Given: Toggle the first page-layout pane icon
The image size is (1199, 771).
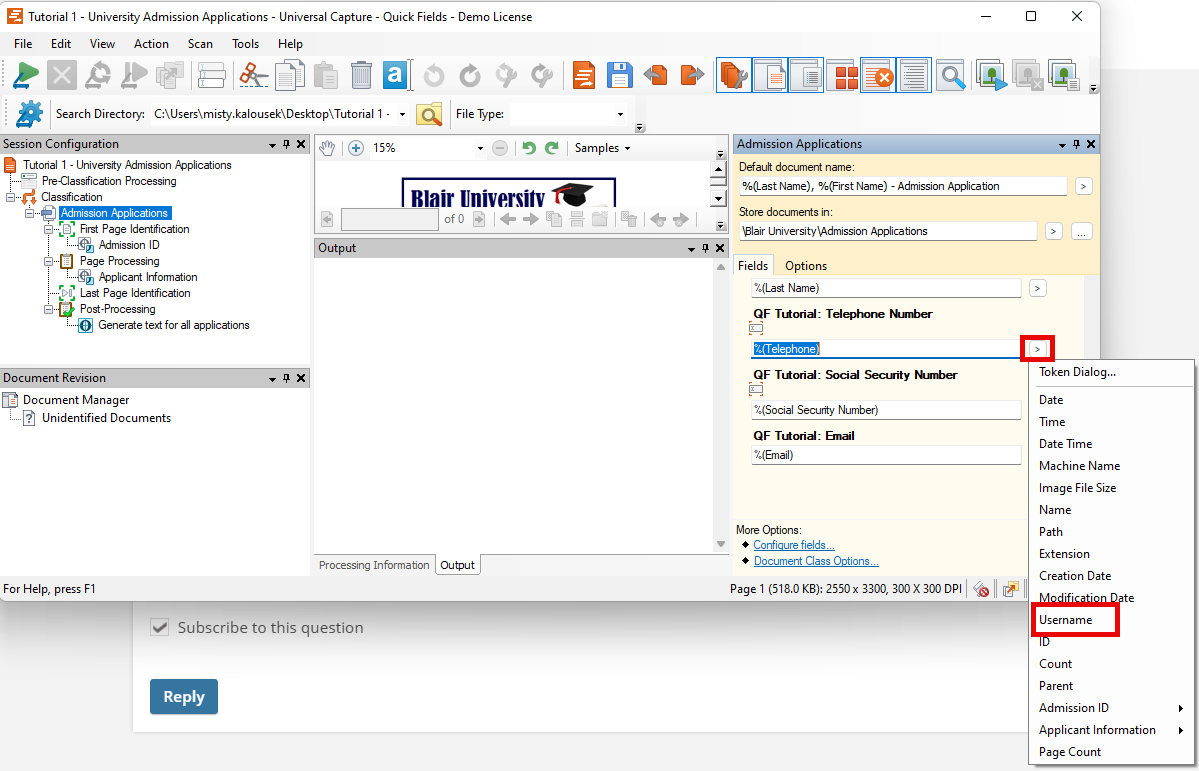Looking at the screenshot, I should [770, 75].
